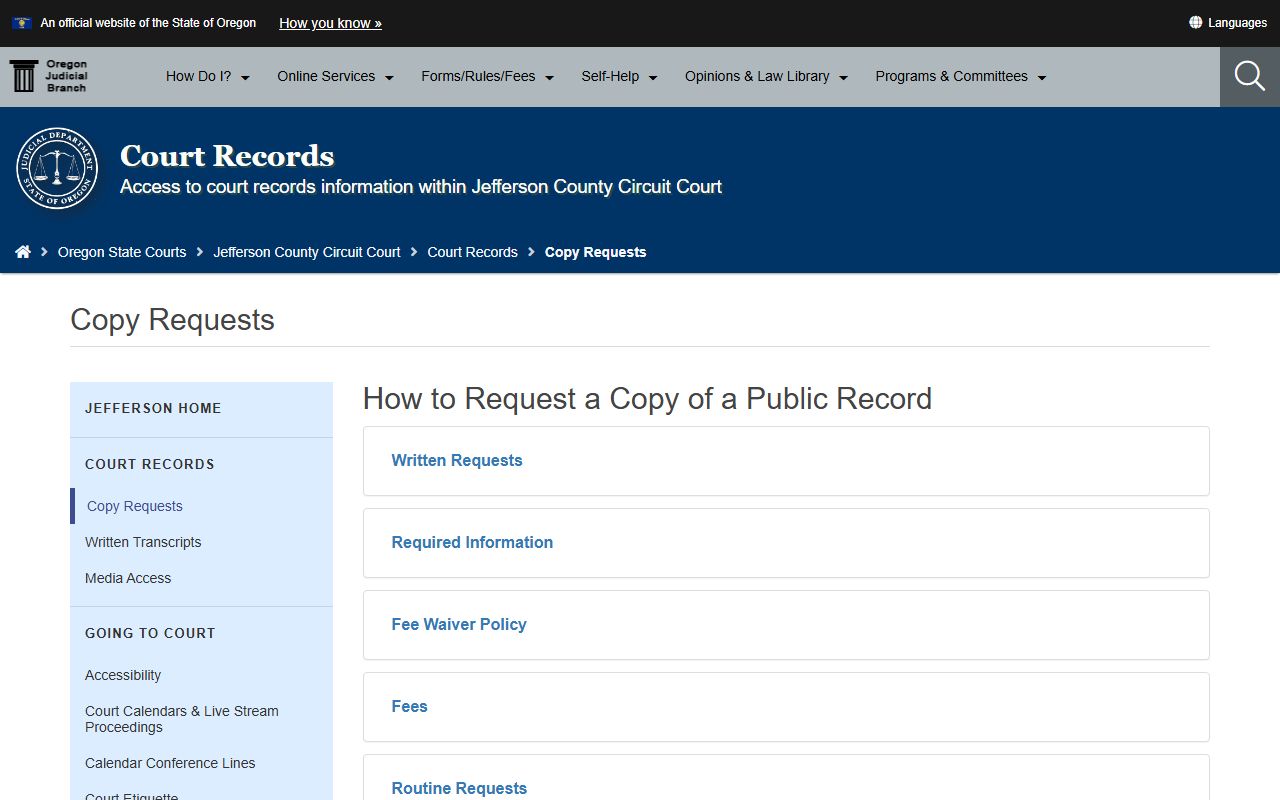Open Oregon State Courts breadcrumb link

[x=122, y=252]
